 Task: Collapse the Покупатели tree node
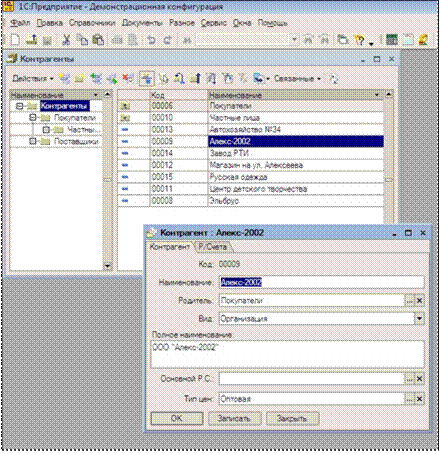[x=33, y=118]
